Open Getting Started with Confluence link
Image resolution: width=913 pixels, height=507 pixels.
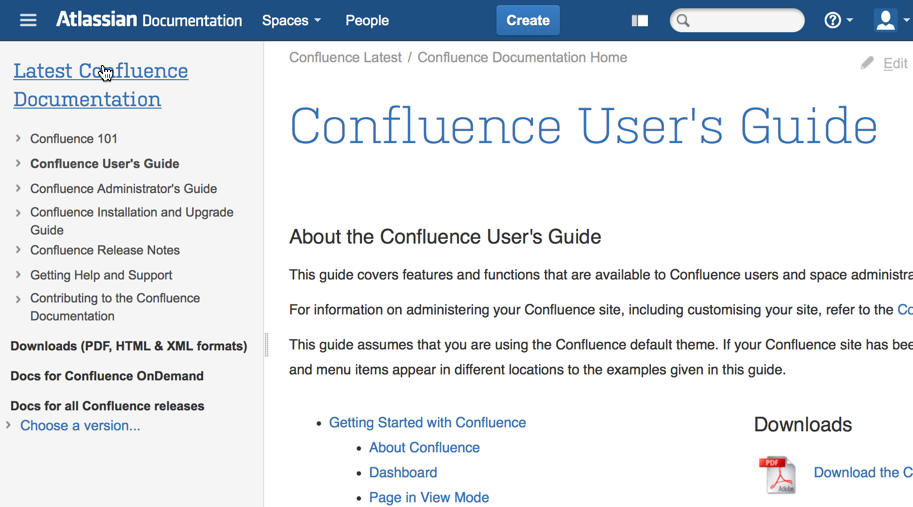click(x=427, y=423)
